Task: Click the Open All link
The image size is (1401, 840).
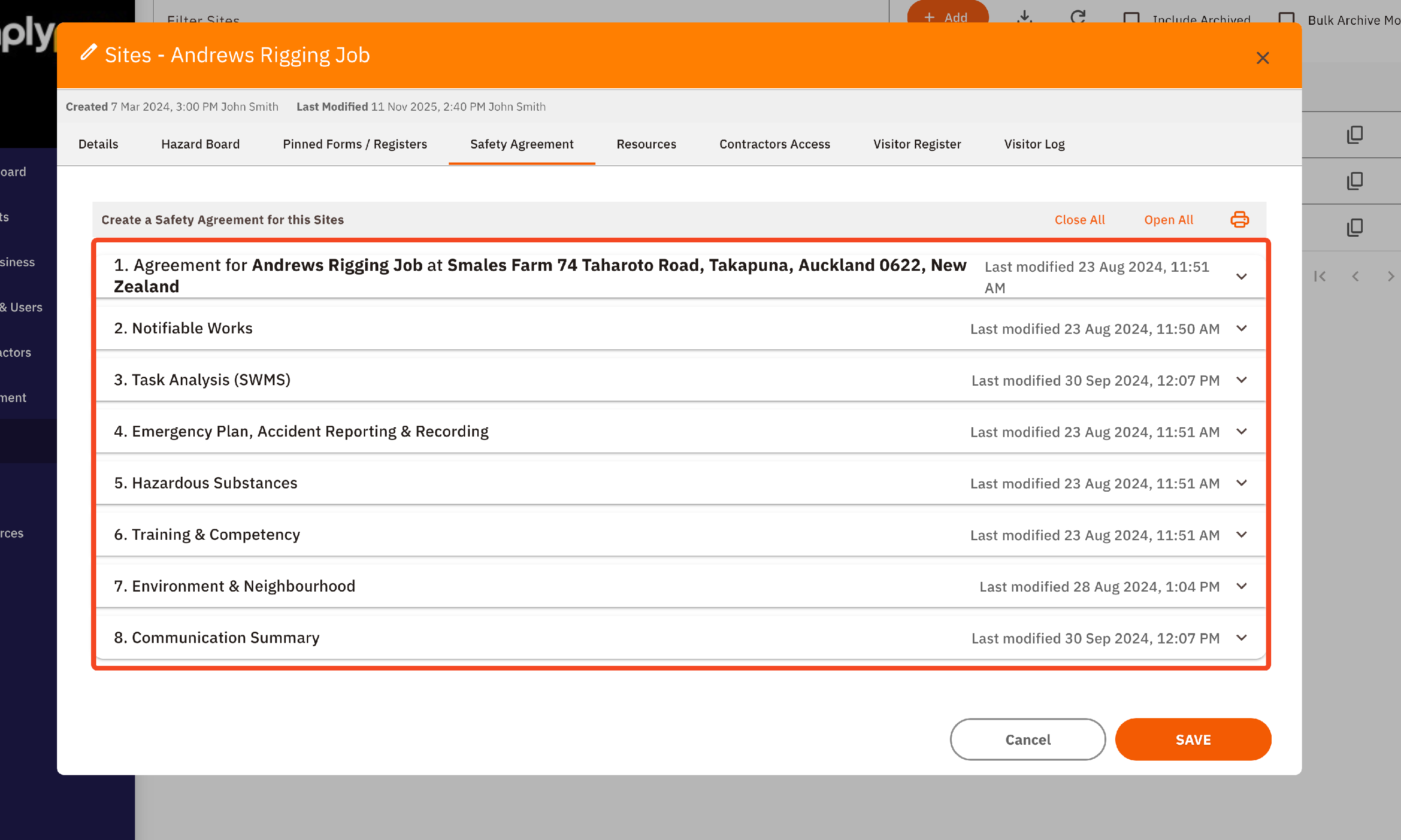Action: (1168, 219)
